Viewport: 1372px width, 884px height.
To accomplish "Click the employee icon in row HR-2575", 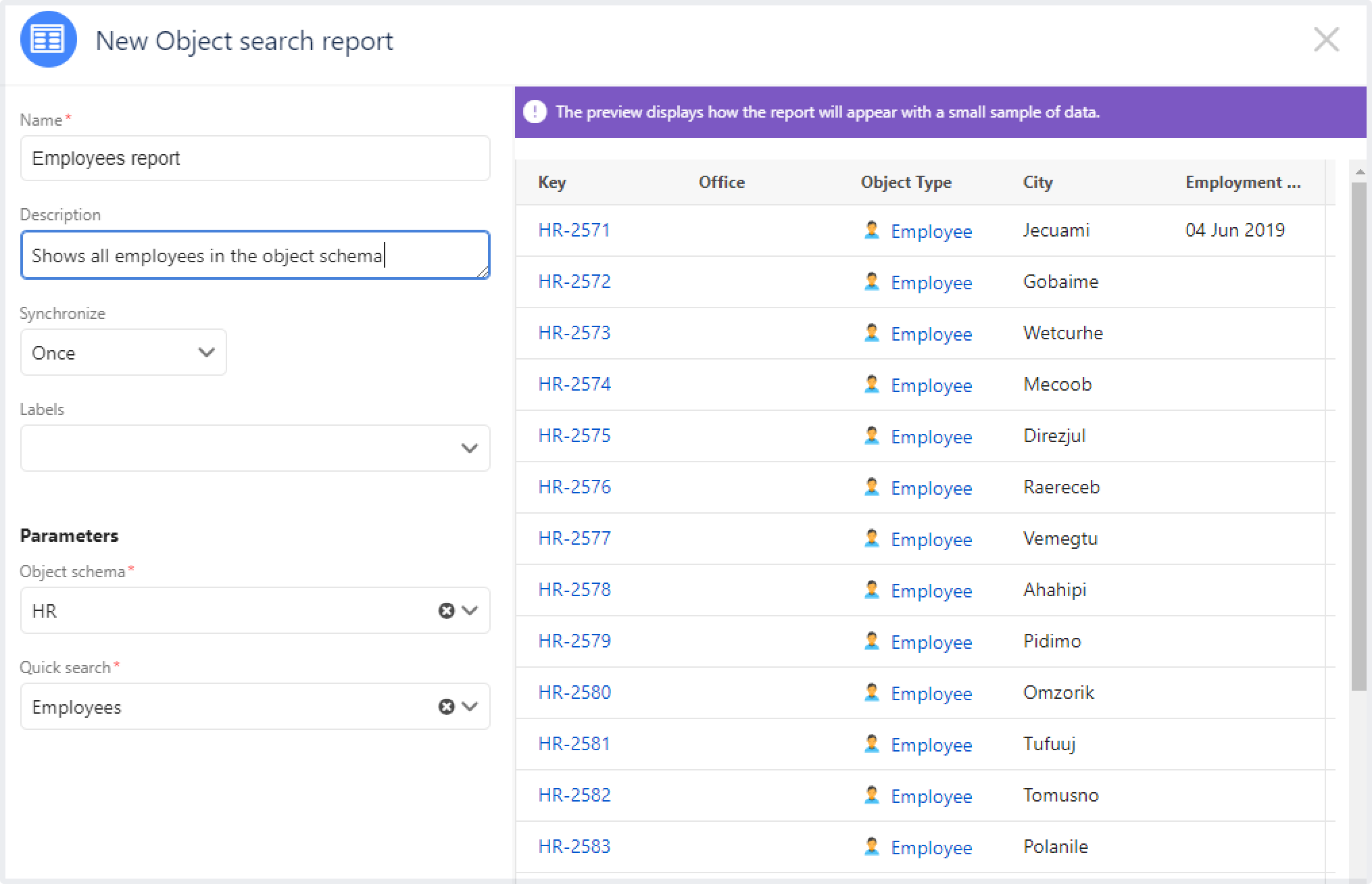I will pos(872,435).
